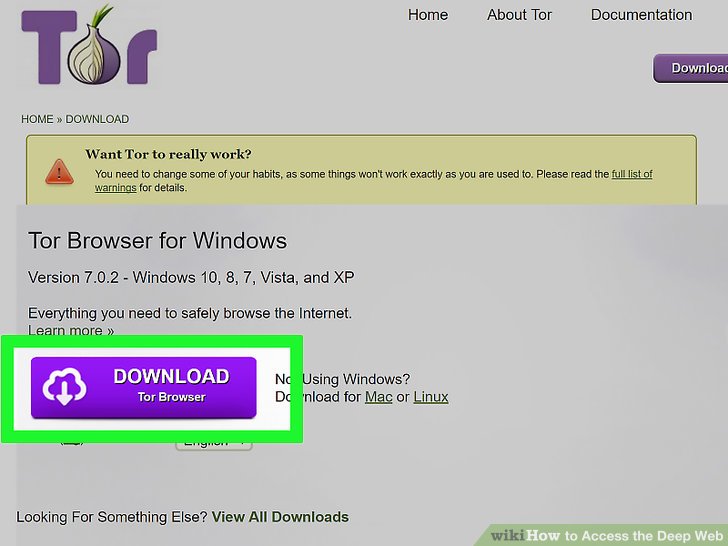Click View All Downloads link
The image size is (728, 546).
coord(280,517)
